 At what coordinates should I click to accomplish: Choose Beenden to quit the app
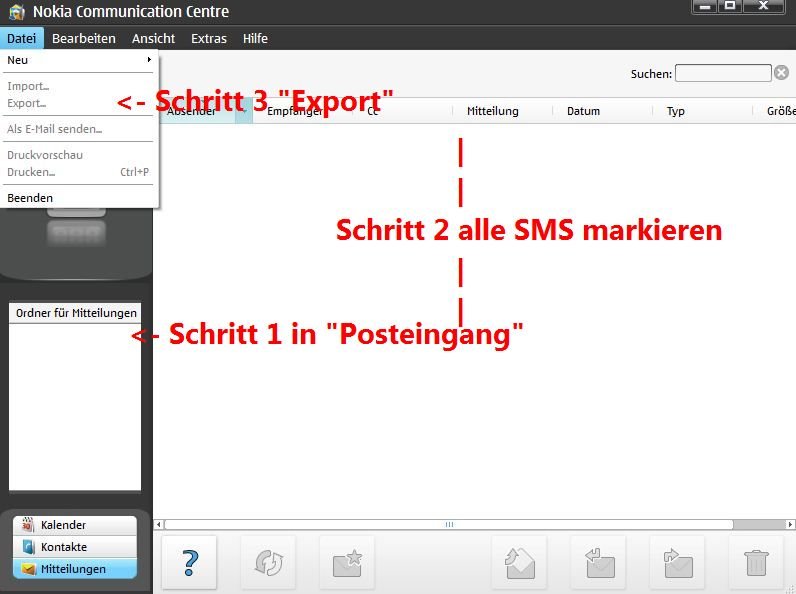tap(79, 198)
